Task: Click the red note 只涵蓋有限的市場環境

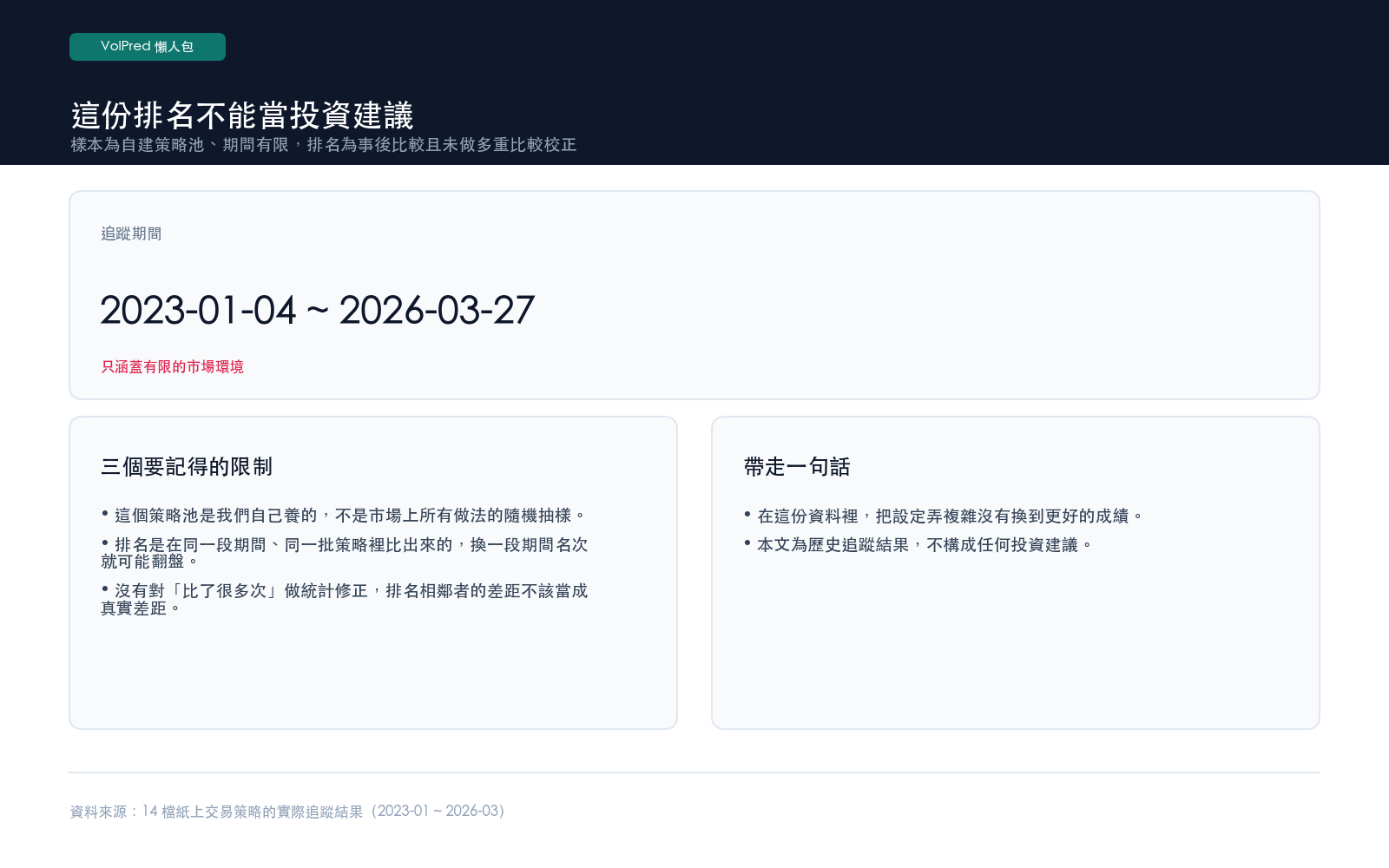Action: pyautogui.click(x=172, y=366)
